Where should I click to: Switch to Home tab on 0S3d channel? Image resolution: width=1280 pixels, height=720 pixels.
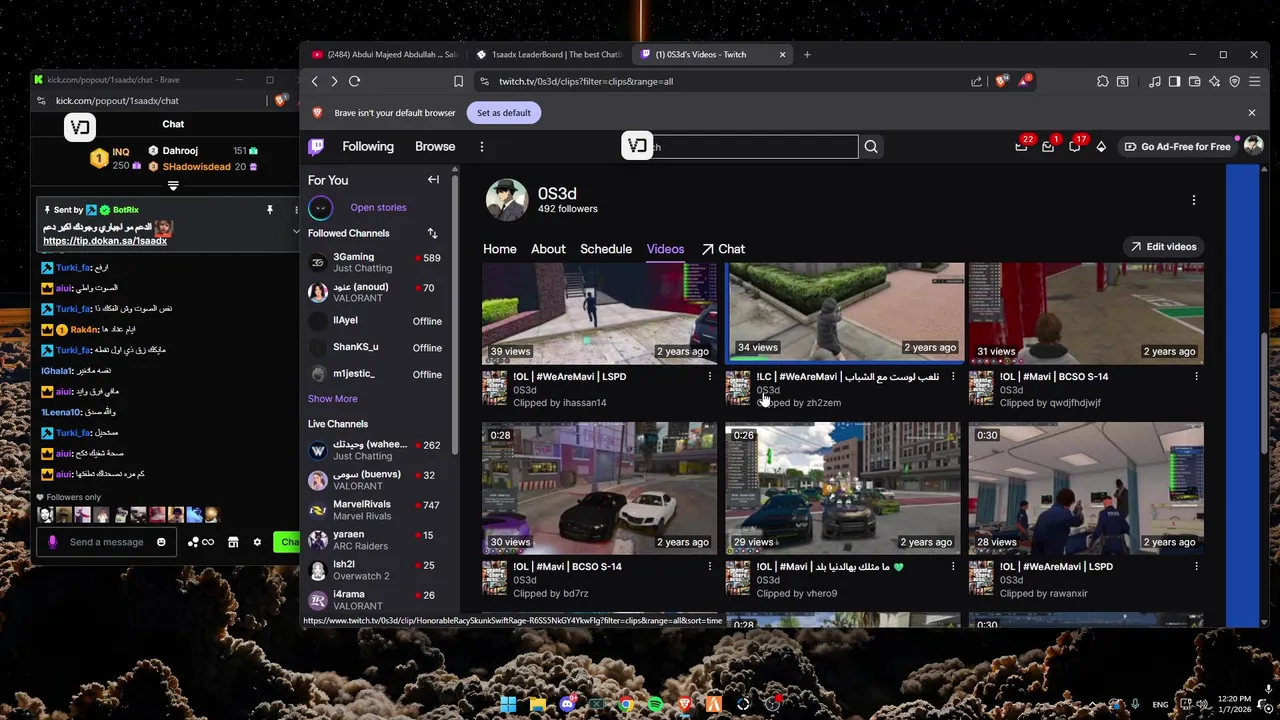click(500, 249)
